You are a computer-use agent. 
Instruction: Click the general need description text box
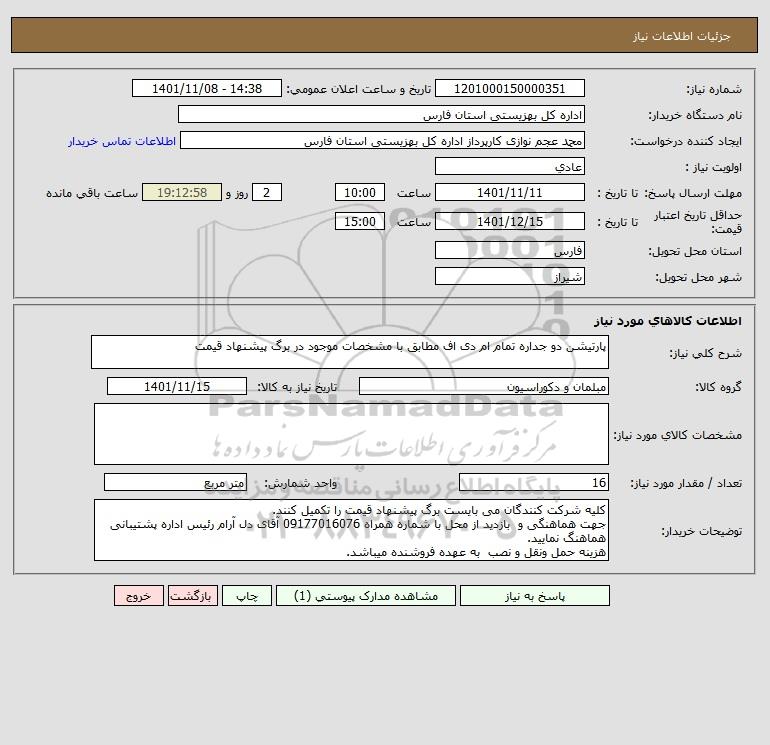coord(350,352)
